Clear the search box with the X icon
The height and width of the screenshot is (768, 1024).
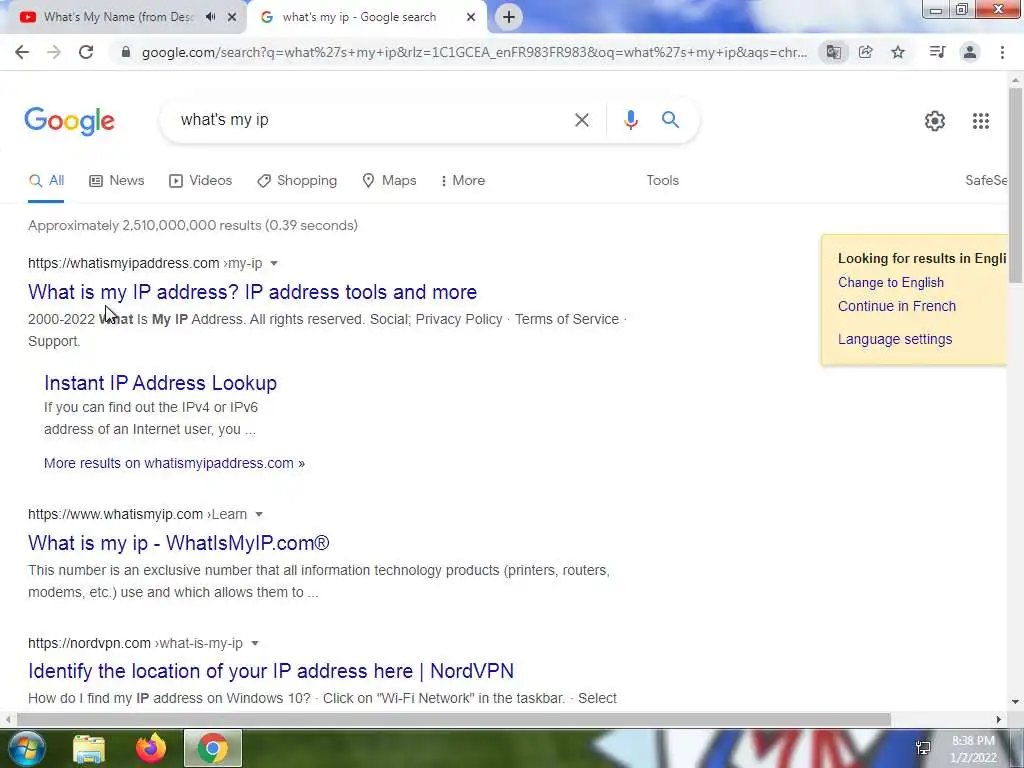[x=581, y=120]
